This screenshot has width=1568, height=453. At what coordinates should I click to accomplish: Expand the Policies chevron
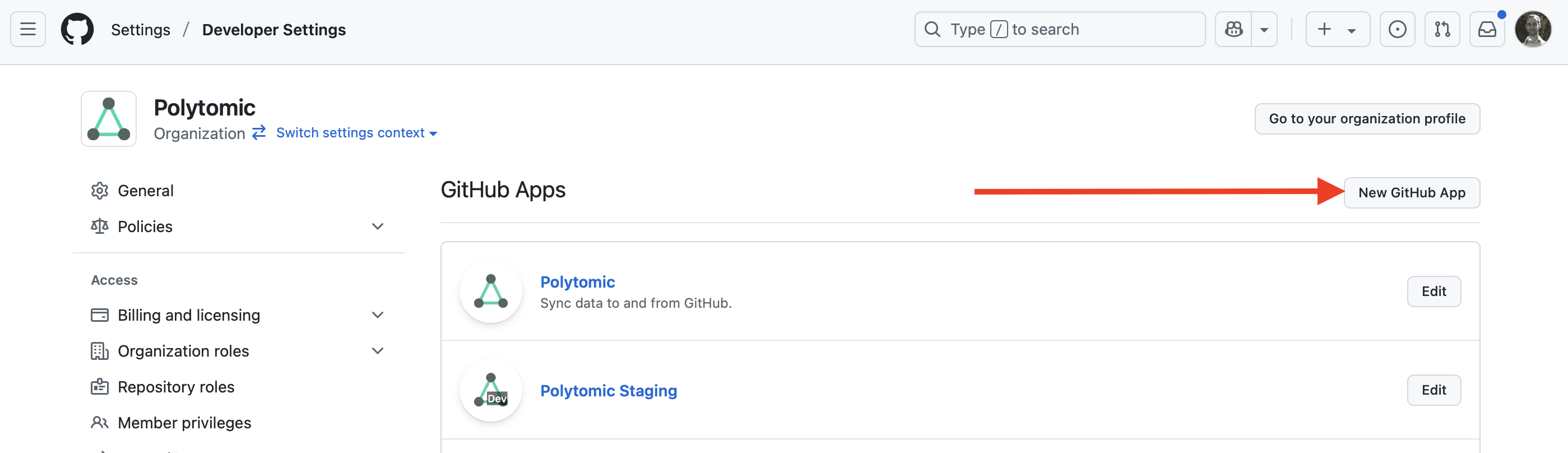click(377, 227)
